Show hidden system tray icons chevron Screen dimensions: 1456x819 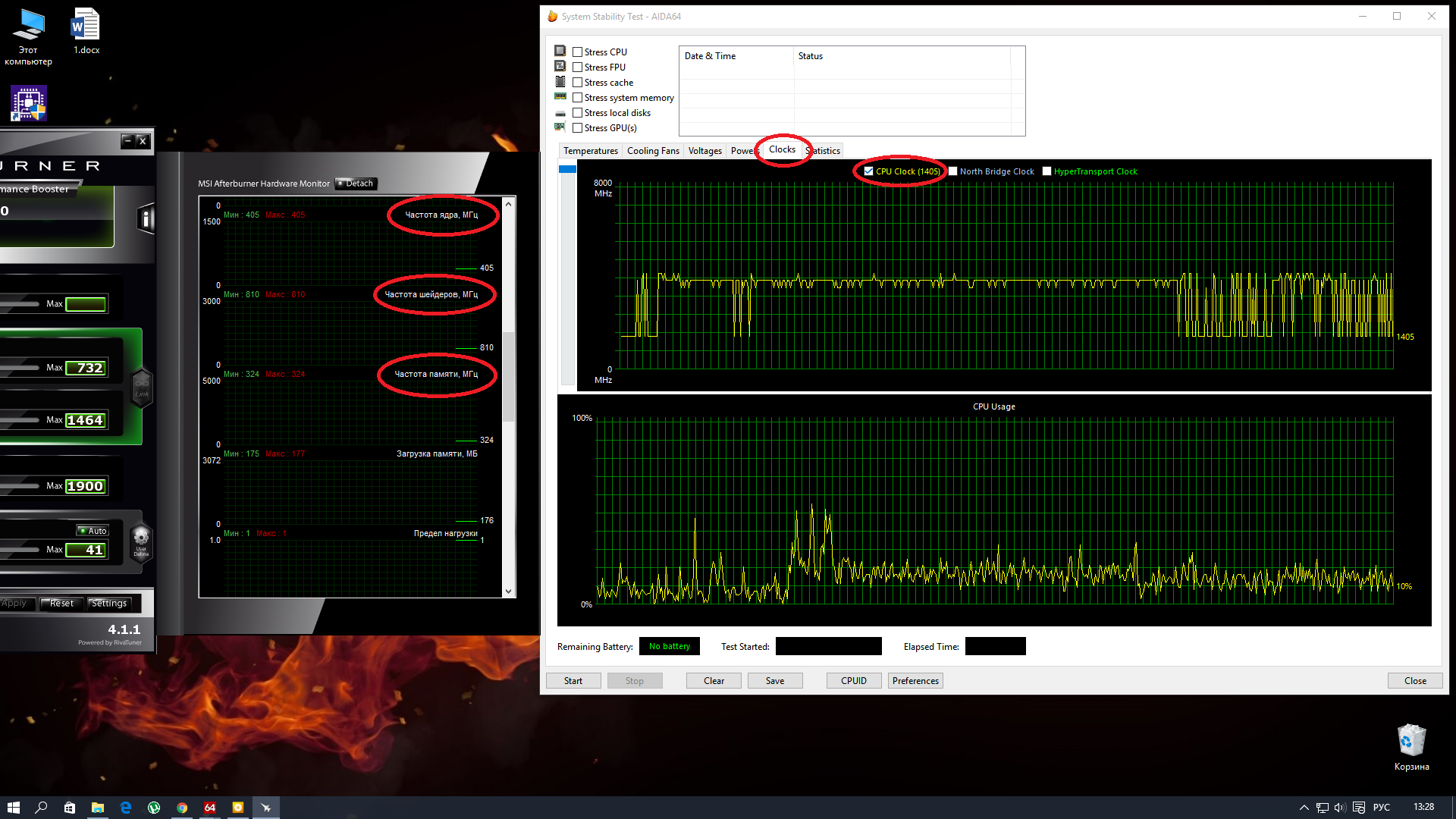(x=1304, y=808)
